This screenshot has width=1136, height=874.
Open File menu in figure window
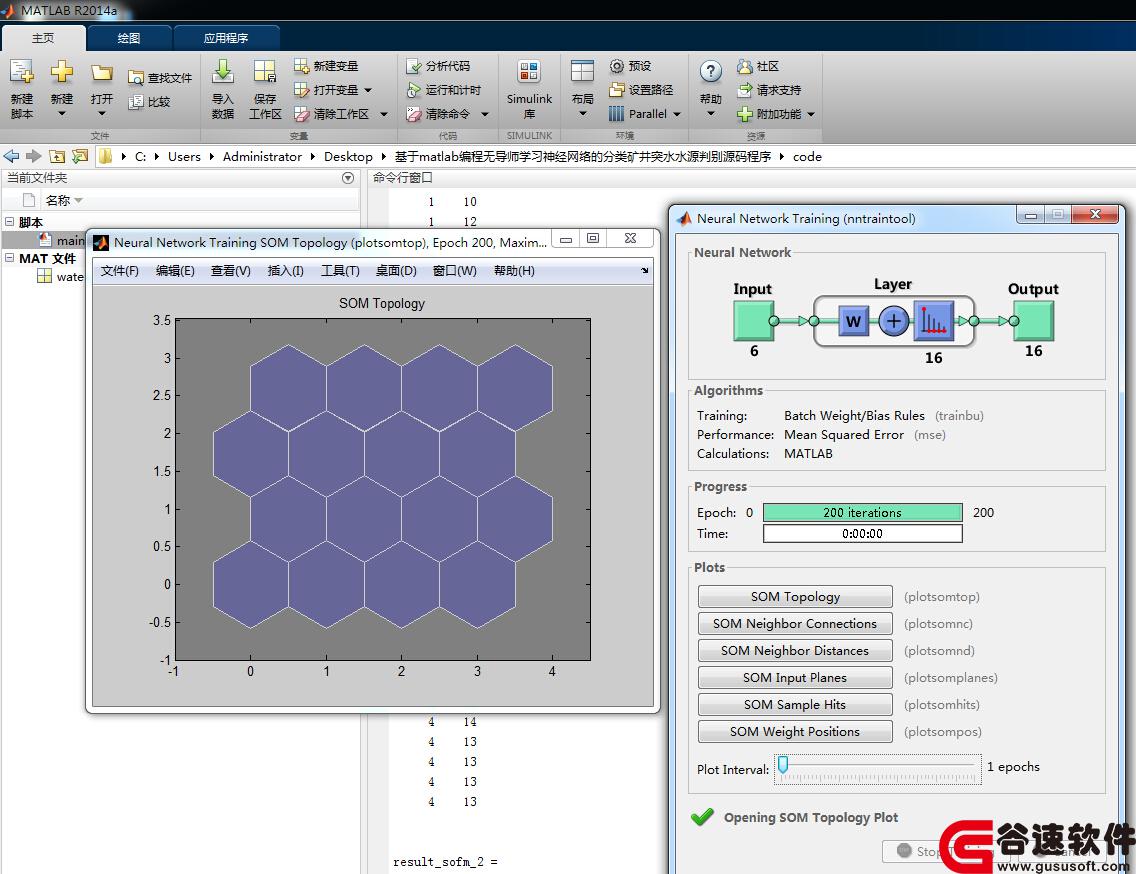coord(120,271)
